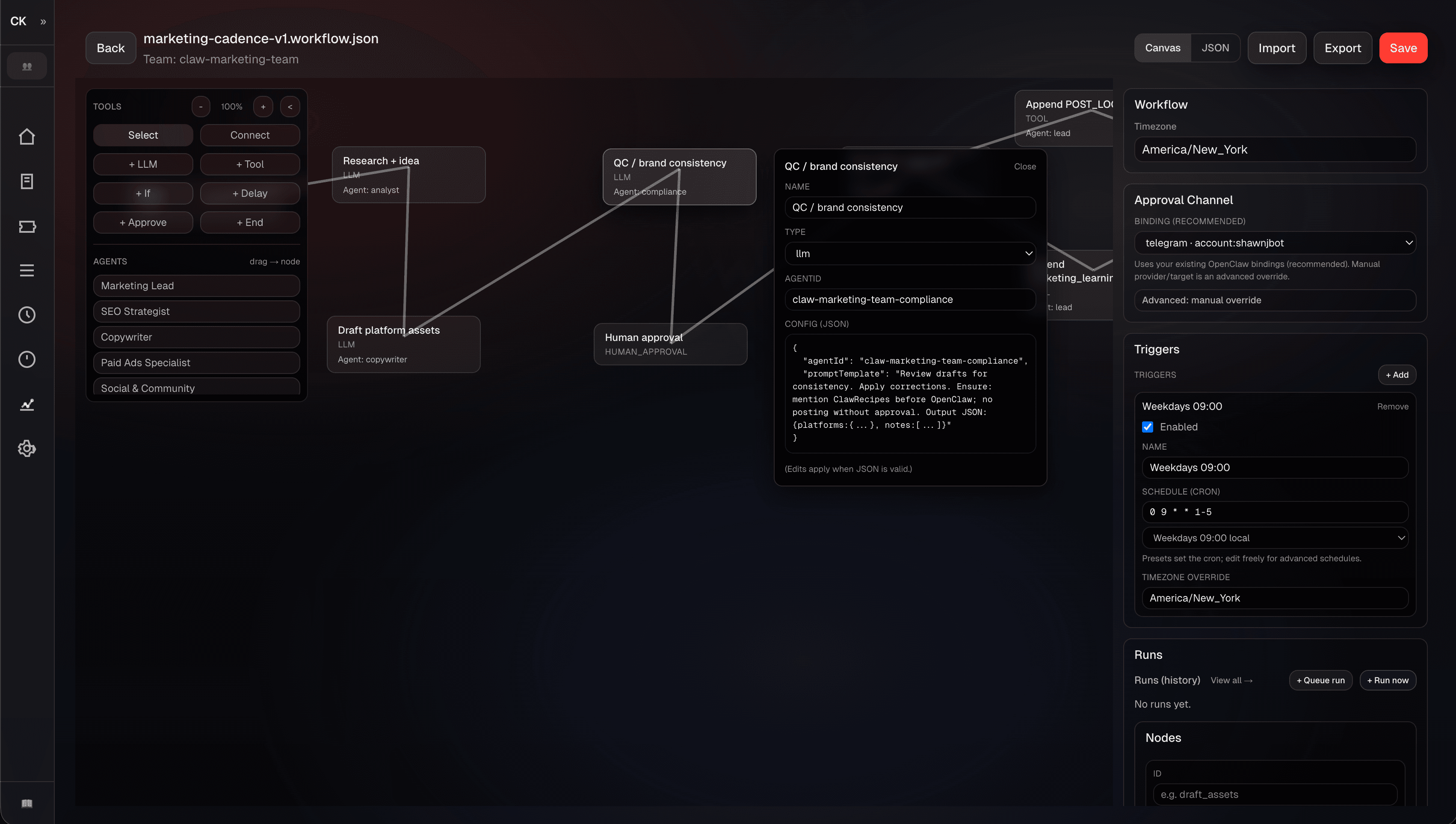Toggle the Select tool in the Tools panel
Viewport: 1456px width, 824px height.
pos(142,135)
